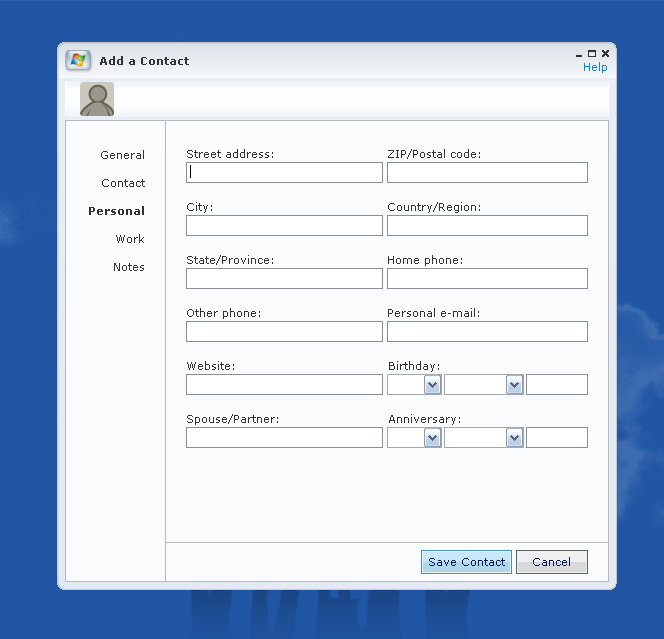Click the Cancel button
Viewport: 664px width, 639px height.
[551, 562]
